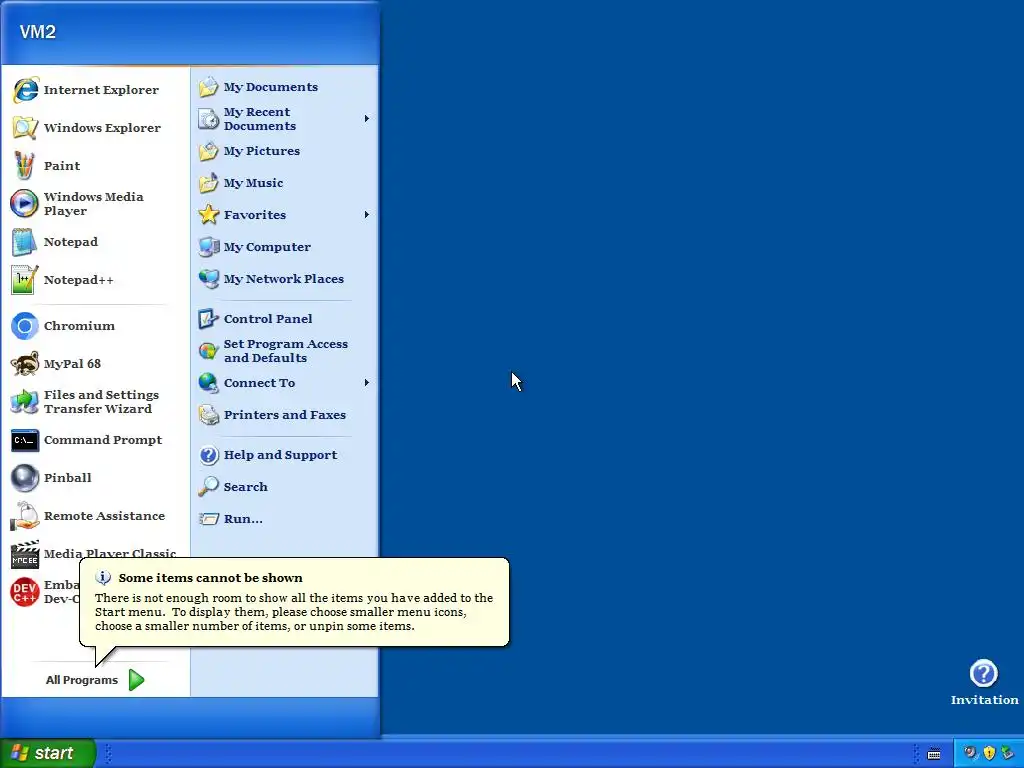Click the Safely Remove Hardware tray icon

point(1008,753)
